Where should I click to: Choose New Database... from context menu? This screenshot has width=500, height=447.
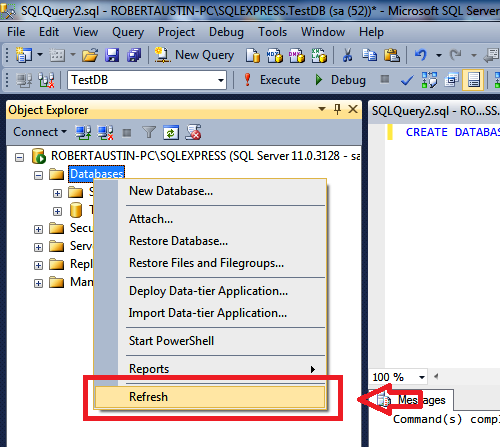[171, 191]
